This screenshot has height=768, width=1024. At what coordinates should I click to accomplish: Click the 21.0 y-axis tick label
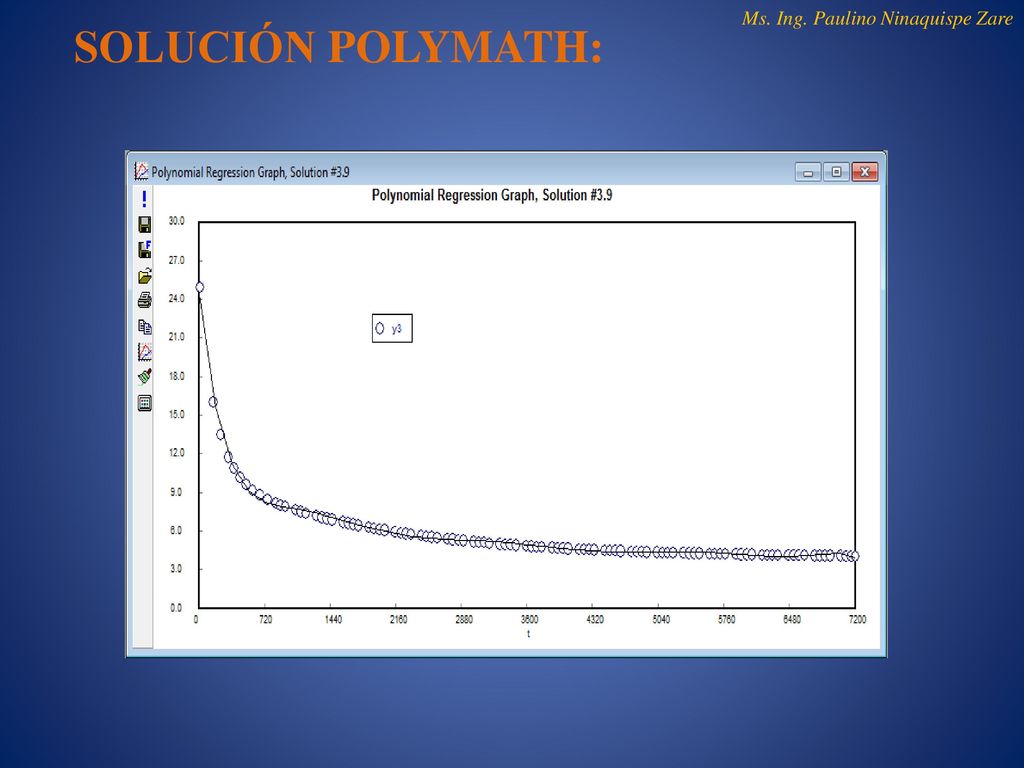click(177, 337)
